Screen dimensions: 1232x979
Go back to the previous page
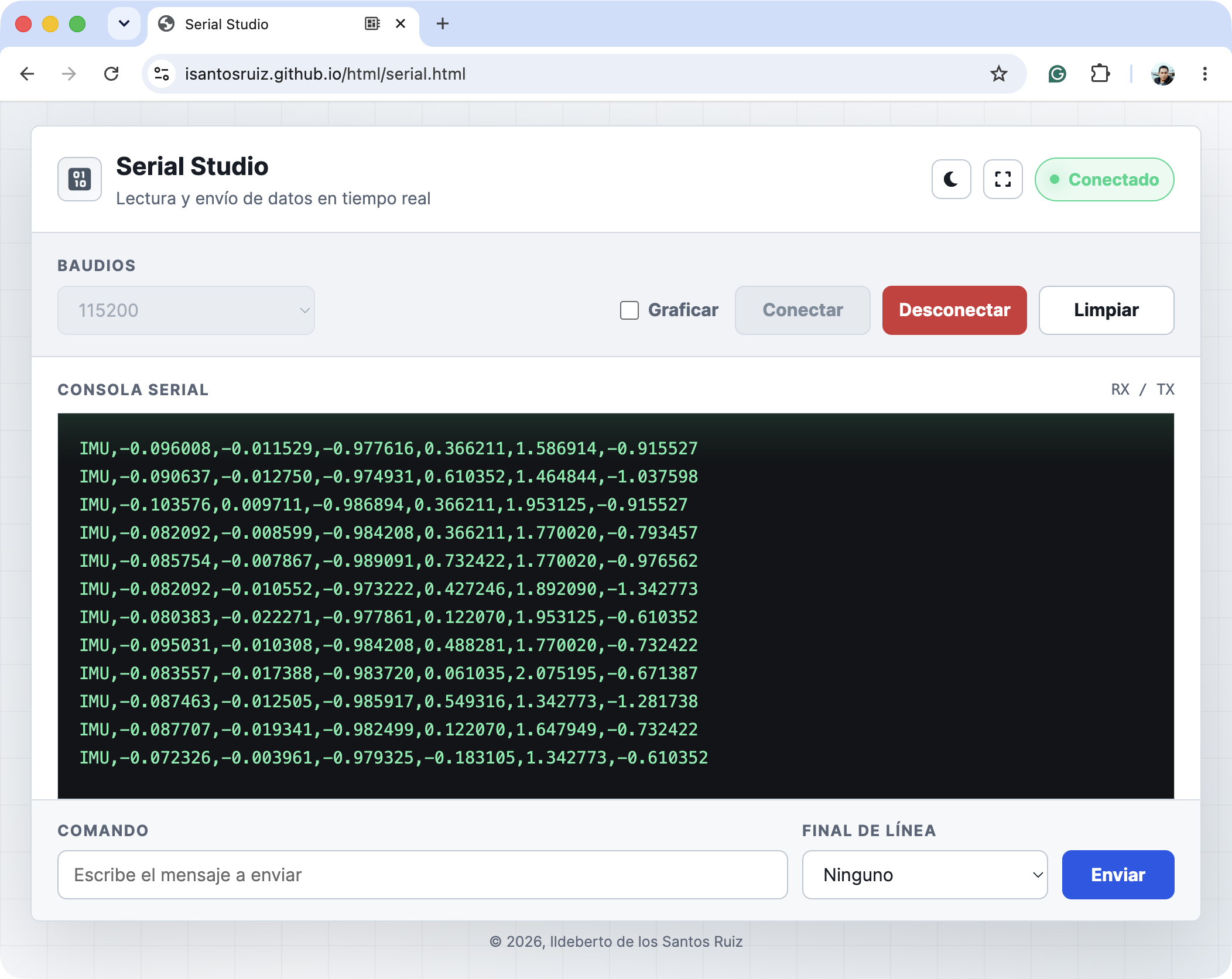pyautogui.click(x=27, y=74)
